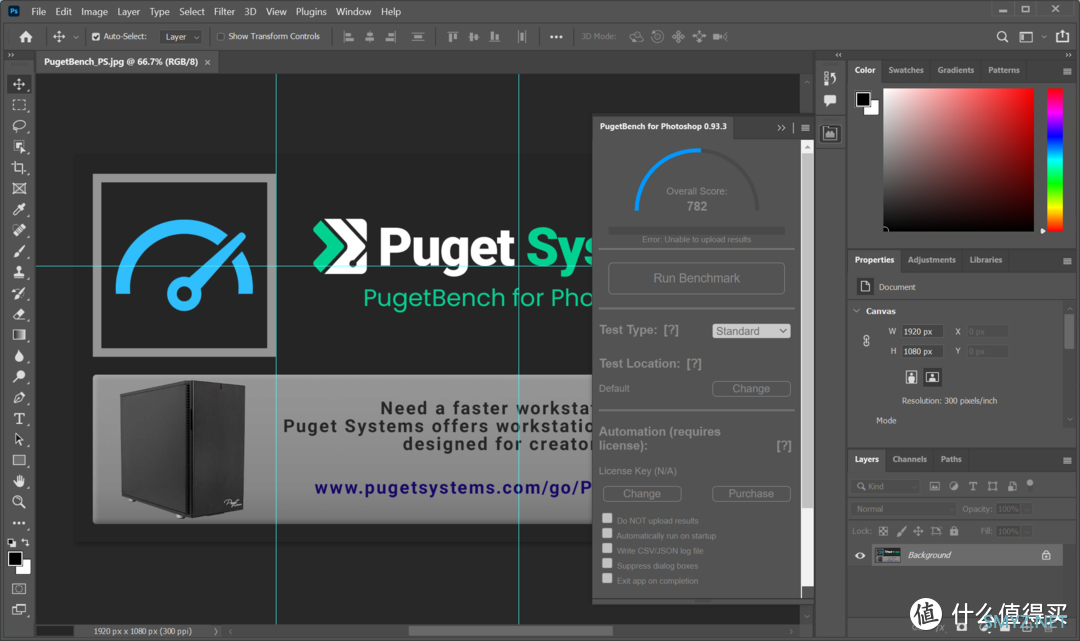
Task: Check Exit app on completion
Action: pyautogui.click(x=607, y=578)
